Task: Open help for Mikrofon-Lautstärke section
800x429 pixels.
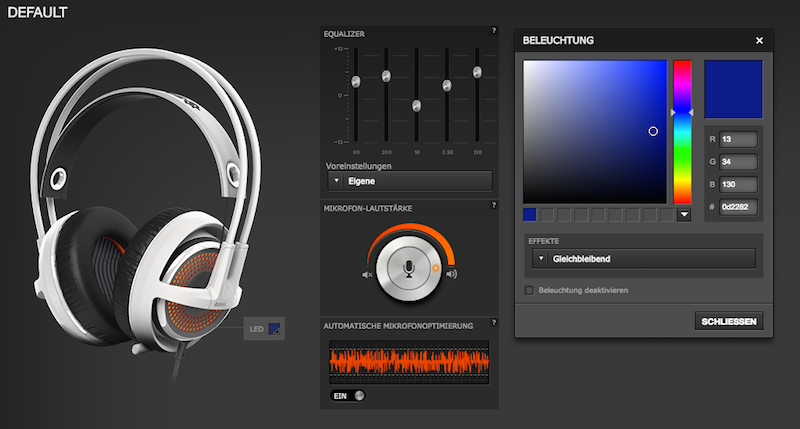Action: [493, 206]
